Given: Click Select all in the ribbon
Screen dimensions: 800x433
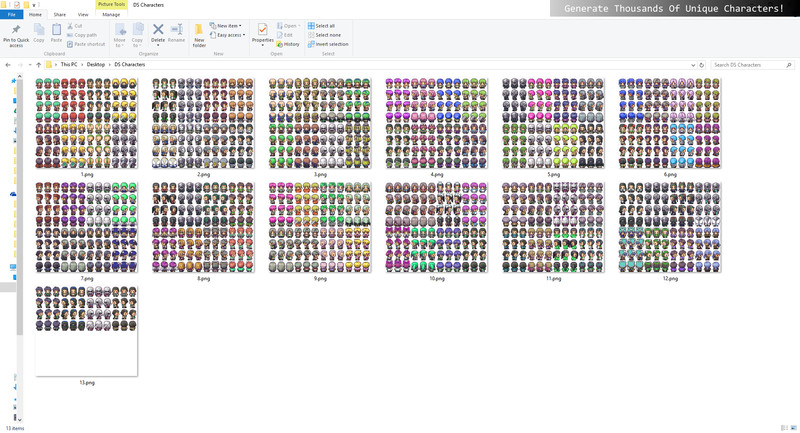Looking at the screenshot, I should (325, 26).
